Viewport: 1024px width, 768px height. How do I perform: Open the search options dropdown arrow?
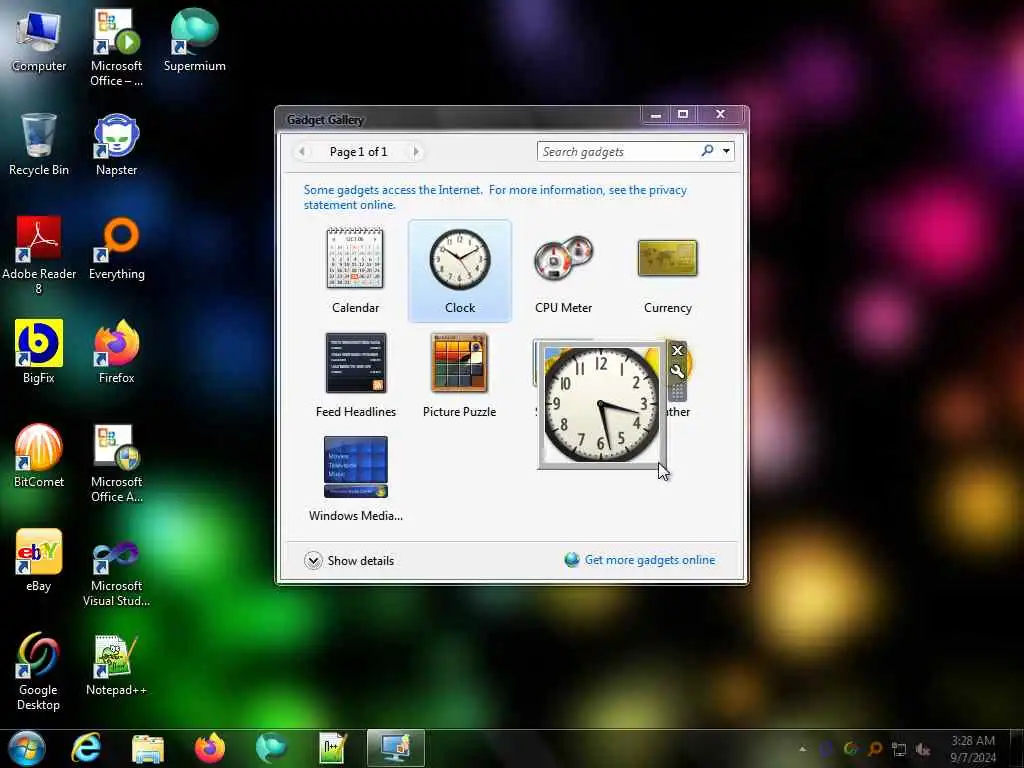pos(726,152)
